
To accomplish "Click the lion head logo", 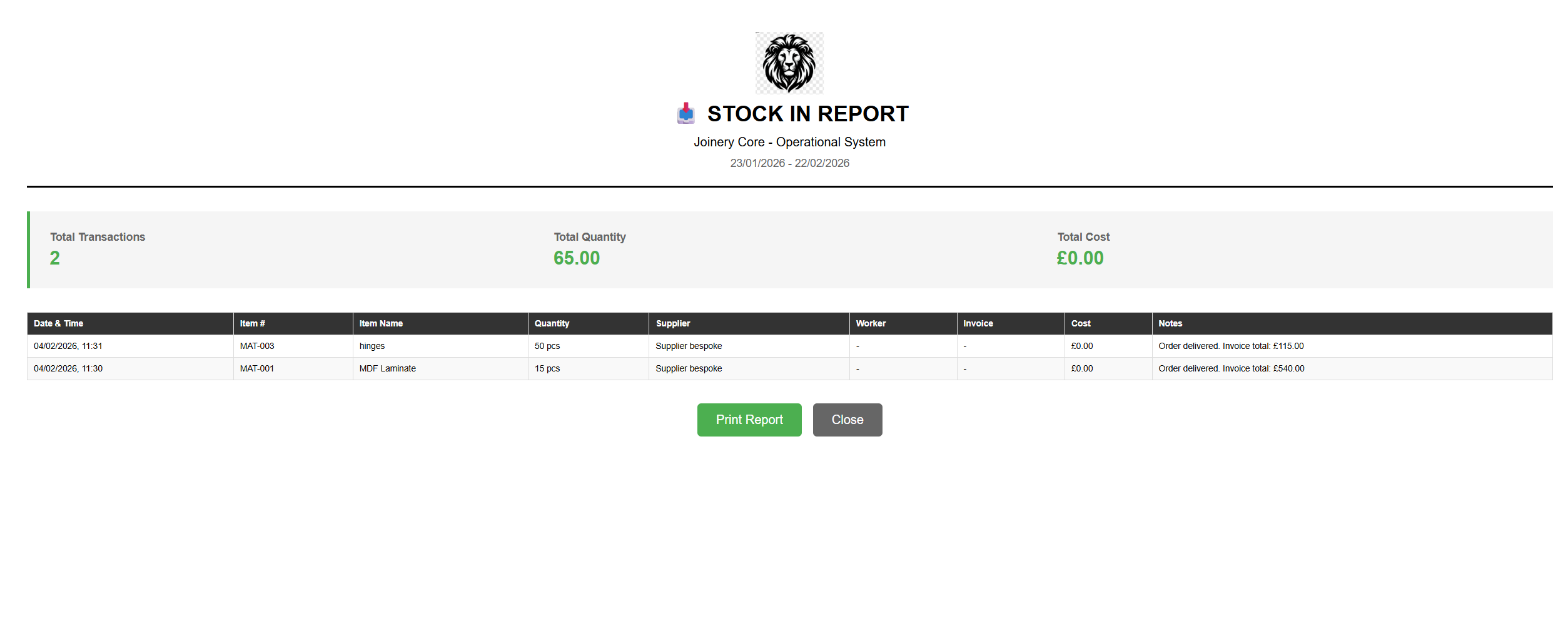I will tap(789, 63).
